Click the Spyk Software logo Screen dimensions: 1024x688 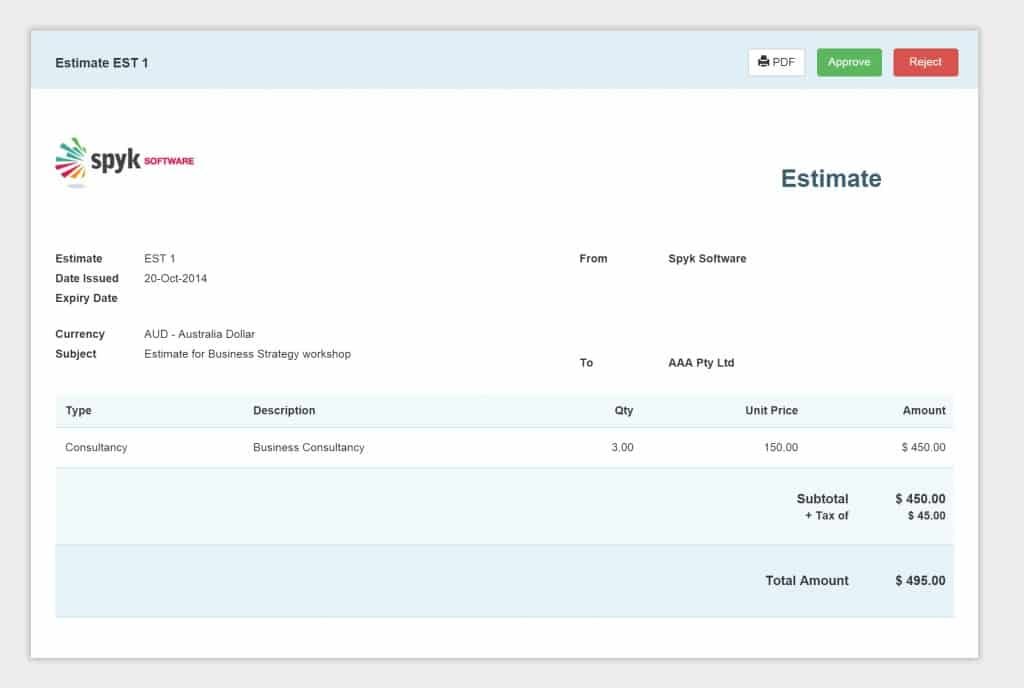(x=122, y=158)
